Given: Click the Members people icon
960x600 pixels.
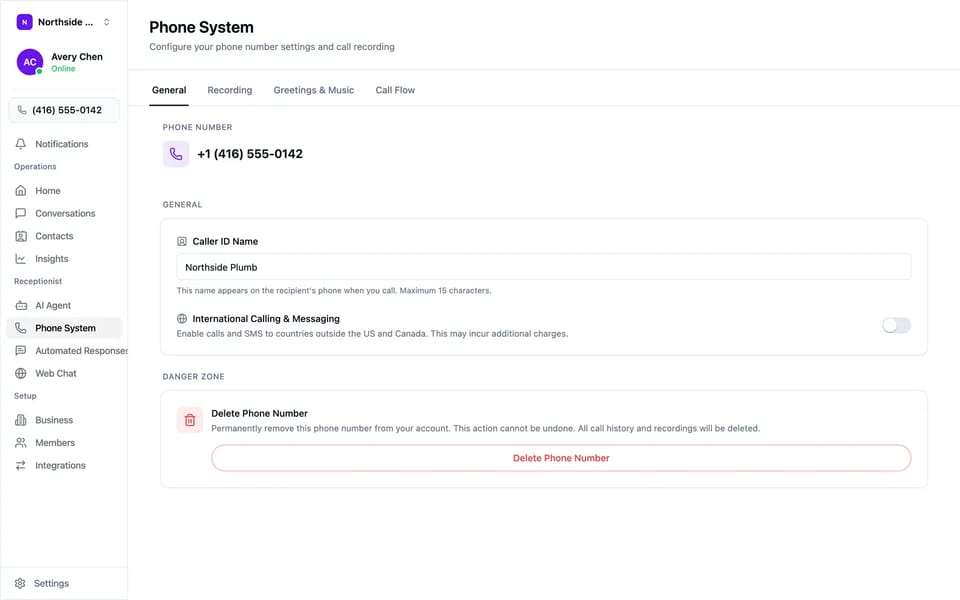Looking at the screenshot, I should tap(21, 443).
